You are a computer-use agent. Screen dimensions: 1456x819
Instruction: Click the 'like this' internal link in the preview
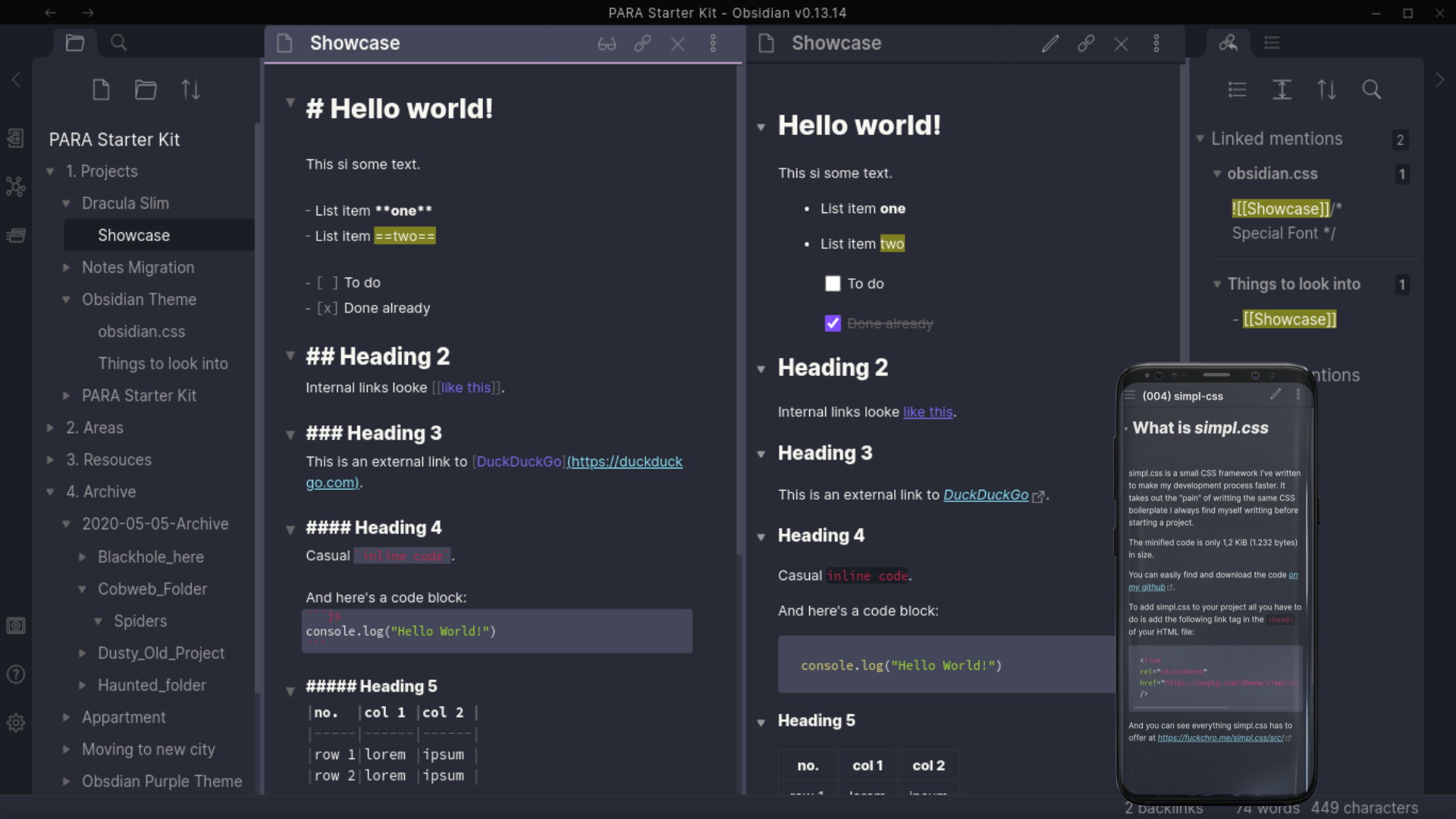pos(927,412)
